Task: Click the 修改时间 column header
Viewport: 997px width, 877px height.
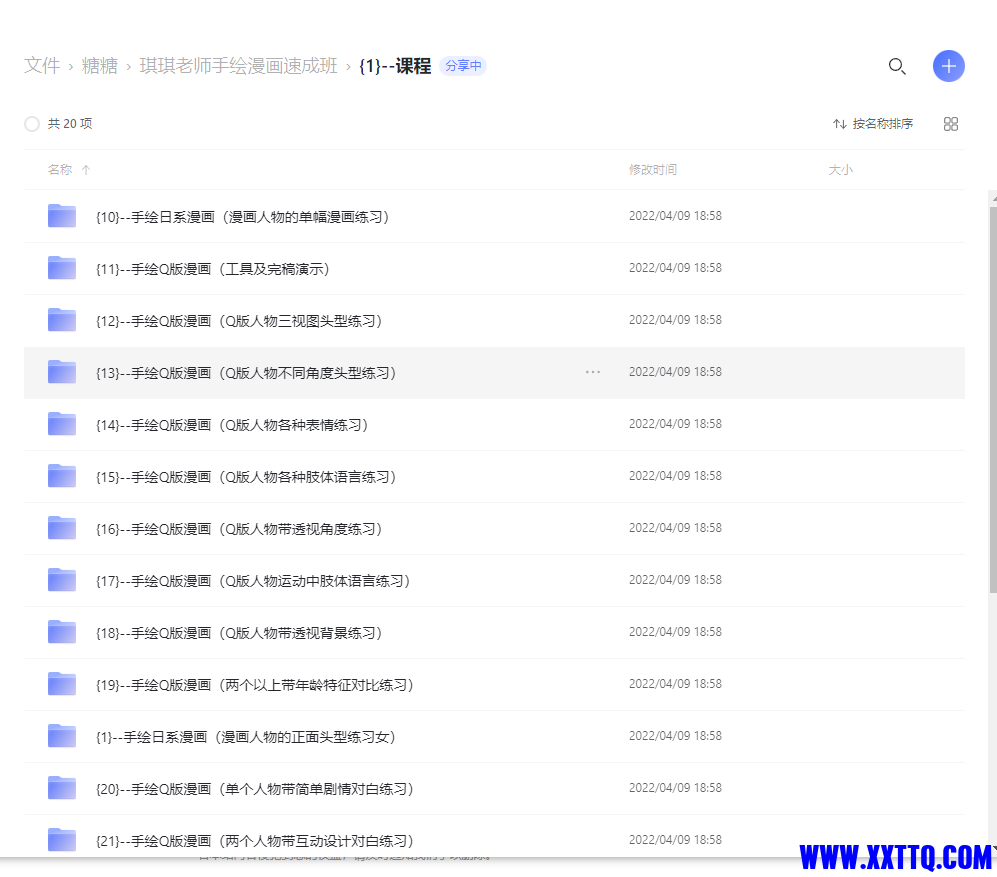Action: (652, 170)
